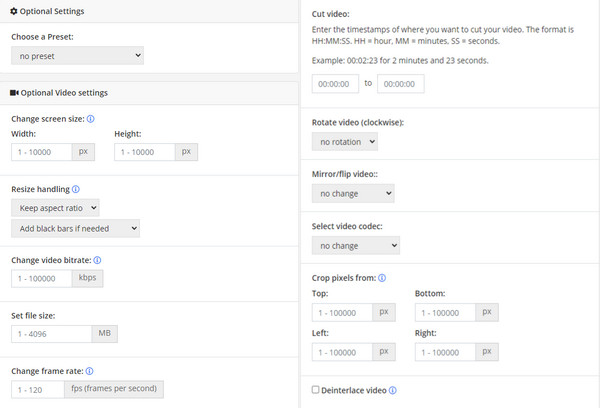Click the frame rate fps input field
The height and width of the screenshot is (408, 600).
[x=38, y=390]
